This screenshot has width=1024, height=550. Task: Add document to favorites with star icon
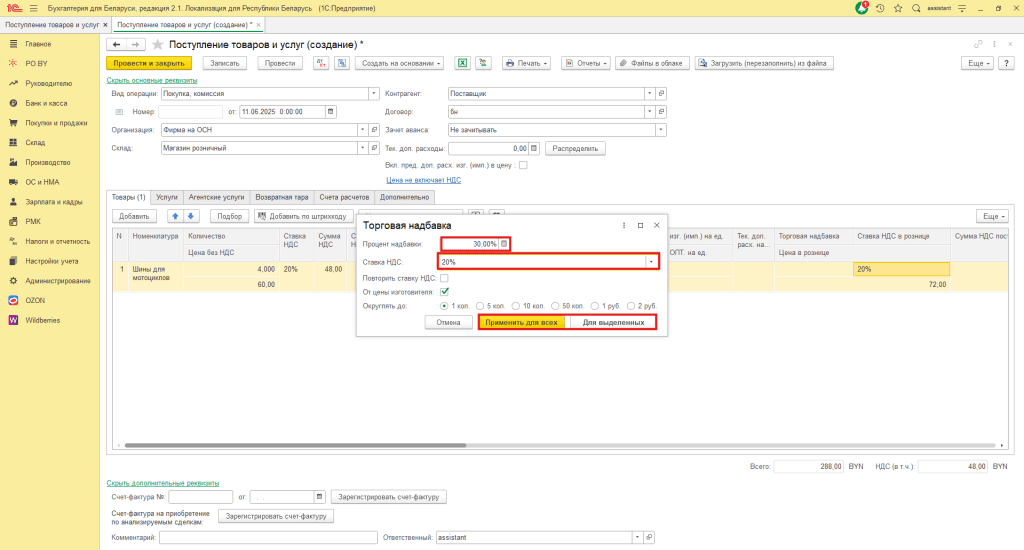[157, 44]
